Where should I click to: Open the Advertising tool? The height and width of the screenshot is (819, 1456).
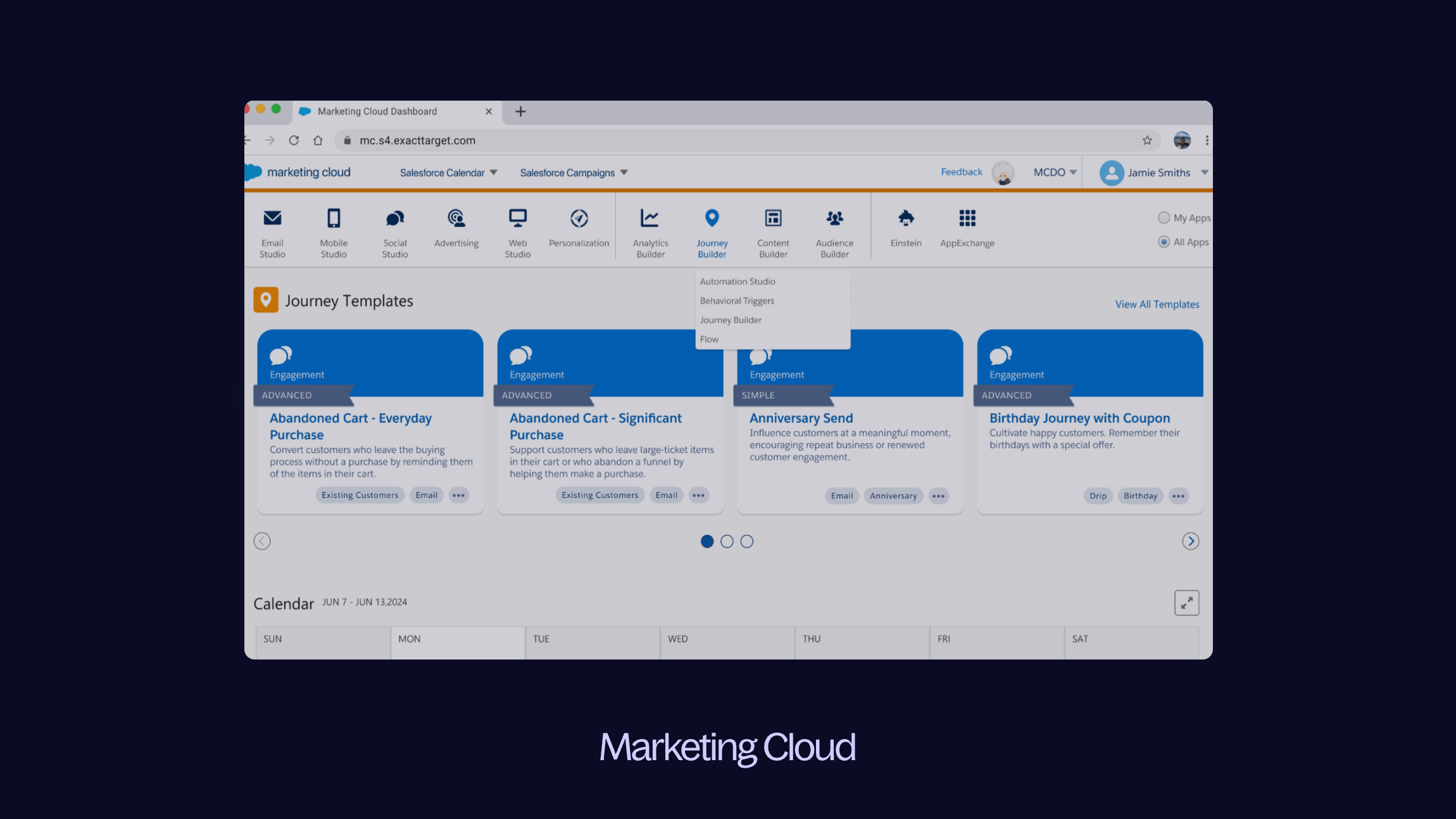coord(456,229)
